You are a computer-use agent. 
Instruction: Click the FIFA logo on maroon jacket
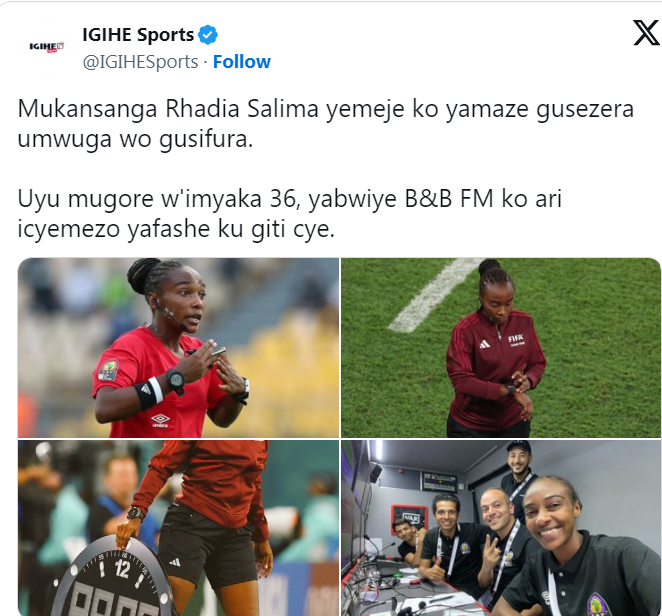[515, 340]
